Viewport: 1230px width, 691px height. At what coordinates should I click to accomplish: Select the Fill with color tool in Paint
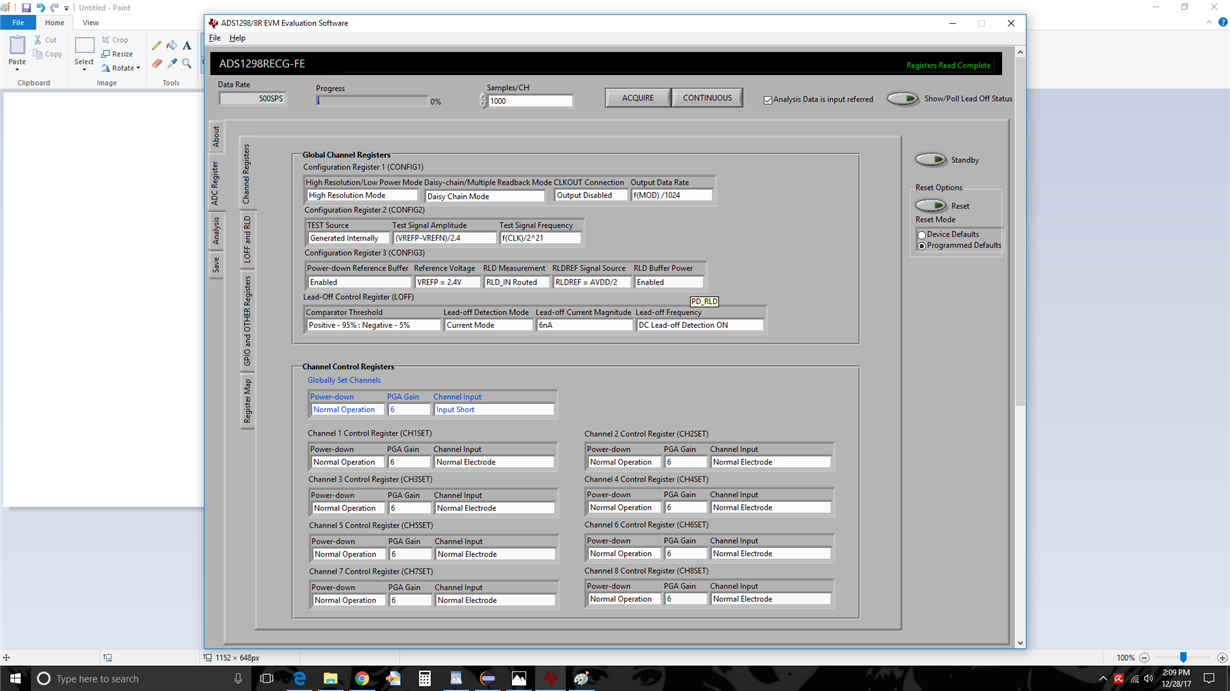(x=172, y=46)
